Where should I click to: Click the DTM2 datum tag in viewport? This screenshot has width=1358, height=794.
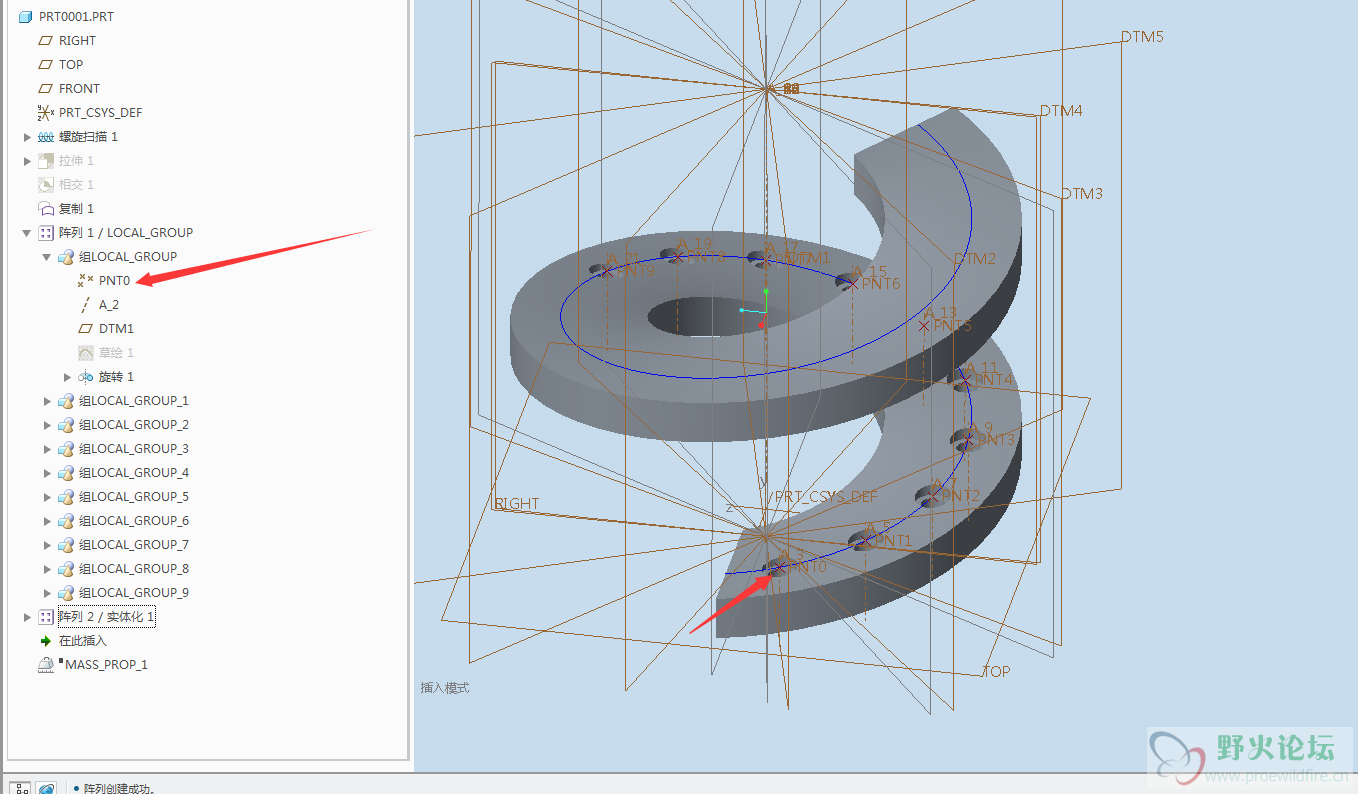point(975,259)
